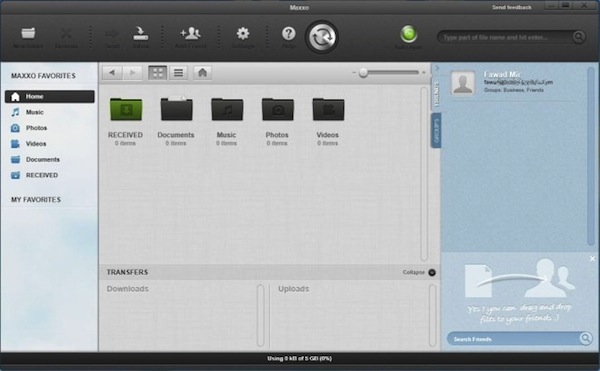Screen dimensions: 600x371
Task: Click the Help question mark icon
Action: [x=289, y=33]
